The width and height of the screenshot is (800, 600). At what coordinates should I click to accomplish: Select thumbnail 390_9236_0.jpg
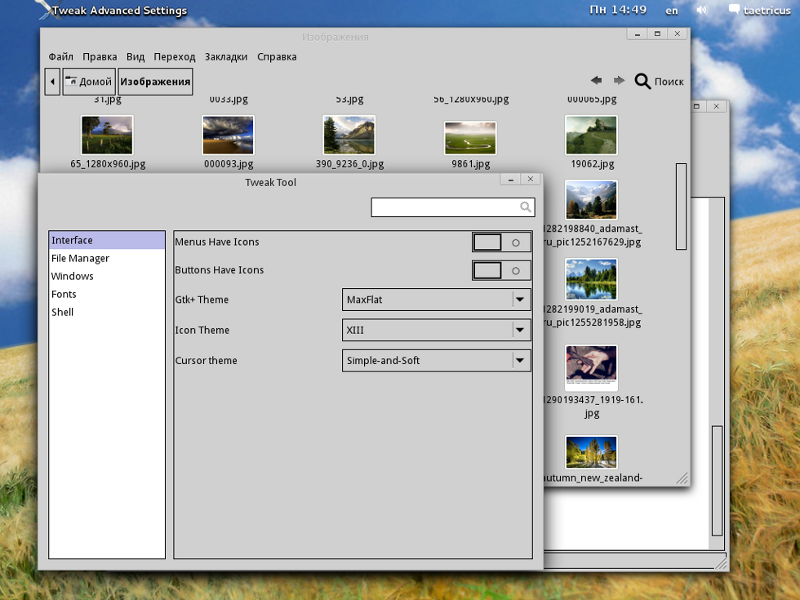click(349, 135)
